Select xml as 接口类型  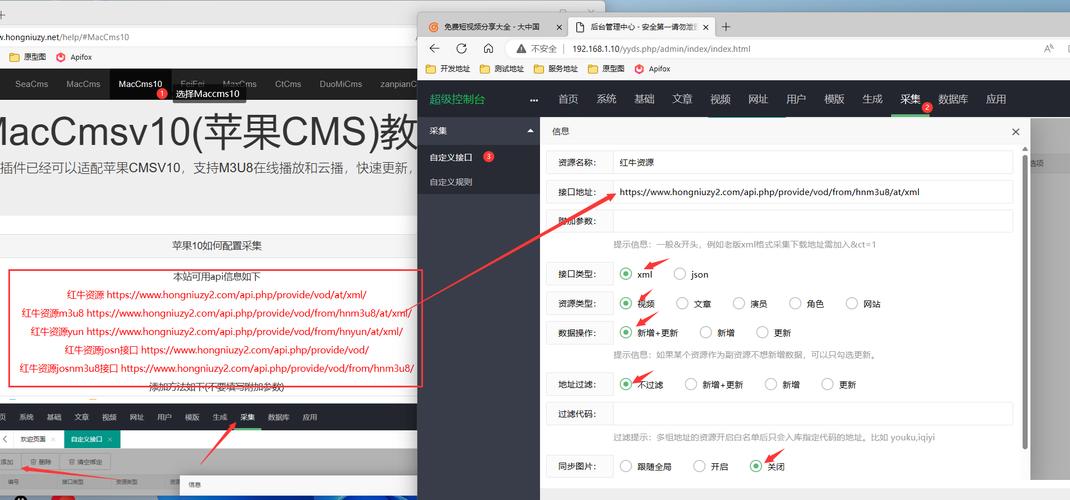click(x=626, y=274)
